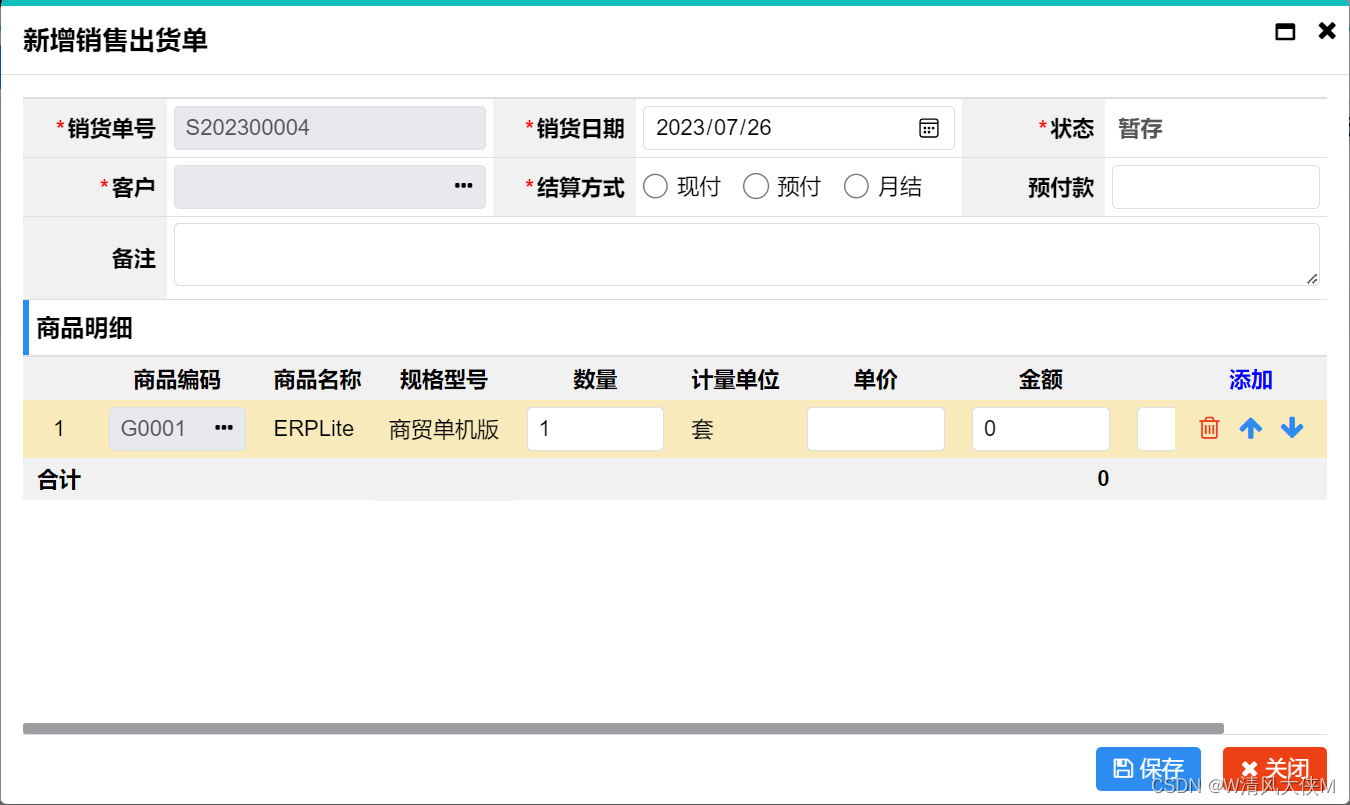Image resolution: width=1350 pixels, height=805 pixels.
Task: Select the 月结 payment option
Action: (x=856, y=186)
